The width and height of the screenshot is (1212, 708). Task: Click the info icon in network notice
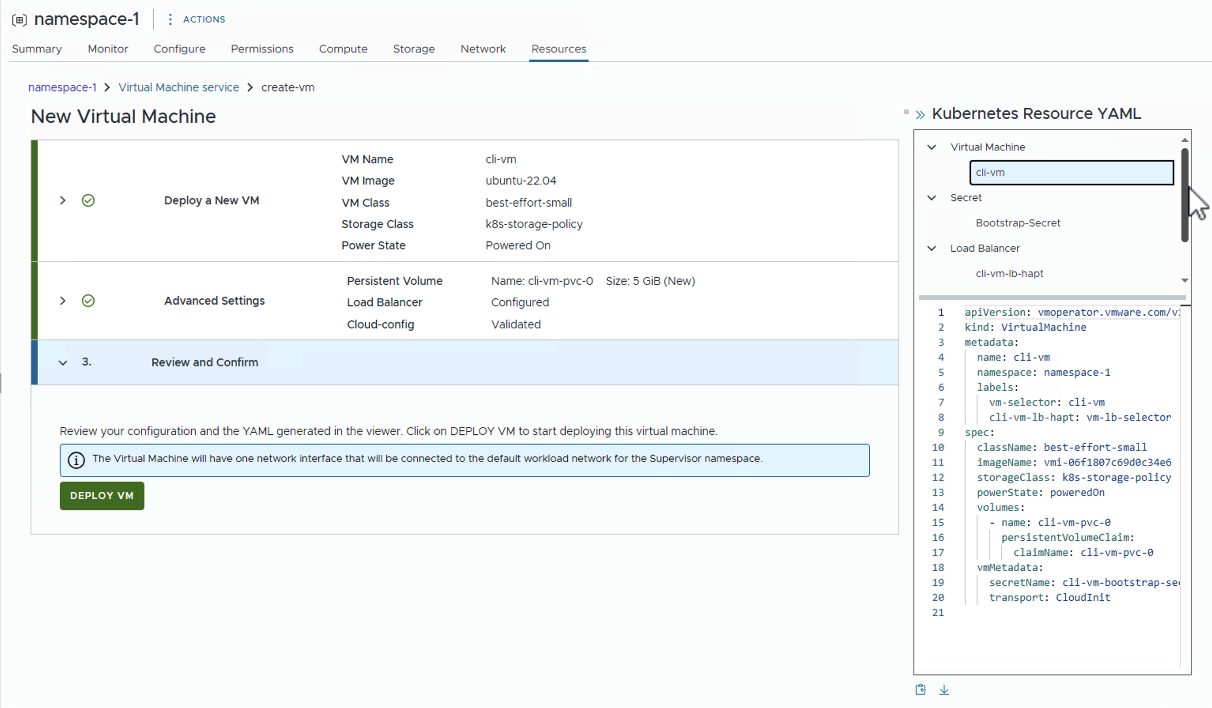pyautogui.click(x=76, y=460)
